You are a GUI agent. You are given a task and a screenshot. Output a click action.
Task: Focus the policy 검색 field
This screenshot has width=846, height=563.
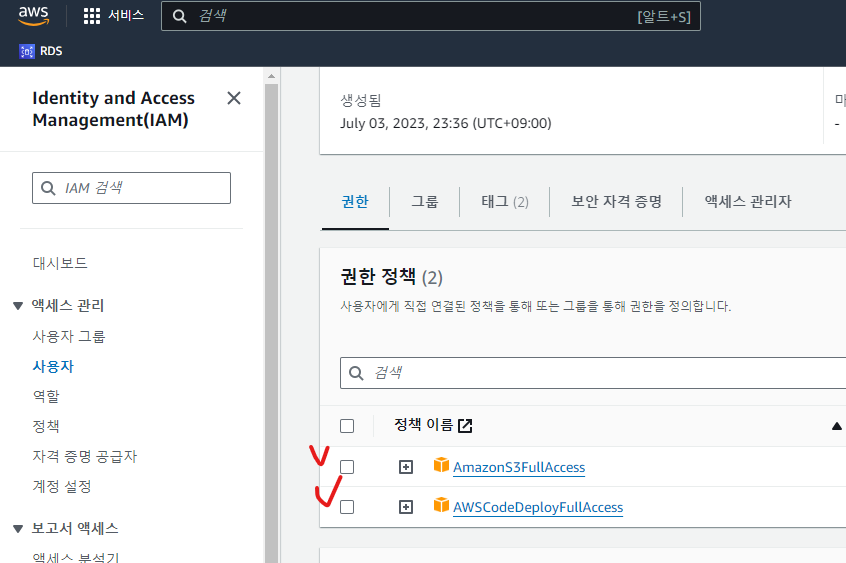point(592,372)
